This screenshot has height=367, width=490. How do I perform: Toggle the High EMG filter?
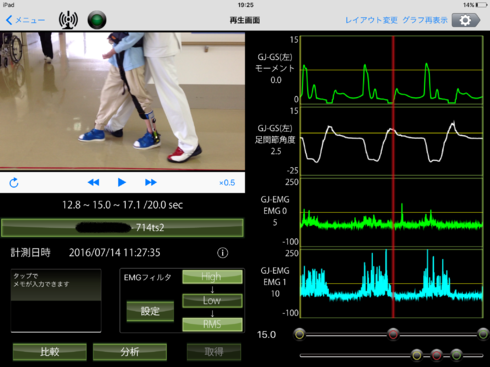(x=212, y=277)
